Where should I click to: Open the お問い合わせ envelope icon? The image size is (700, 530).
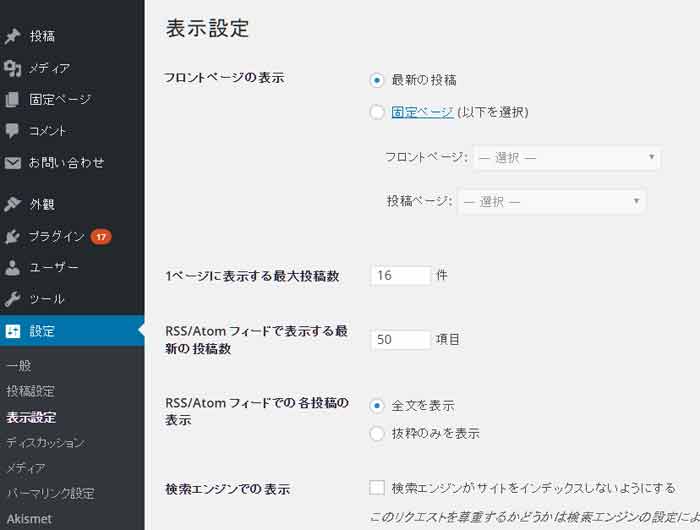click(x=12, y=163)
